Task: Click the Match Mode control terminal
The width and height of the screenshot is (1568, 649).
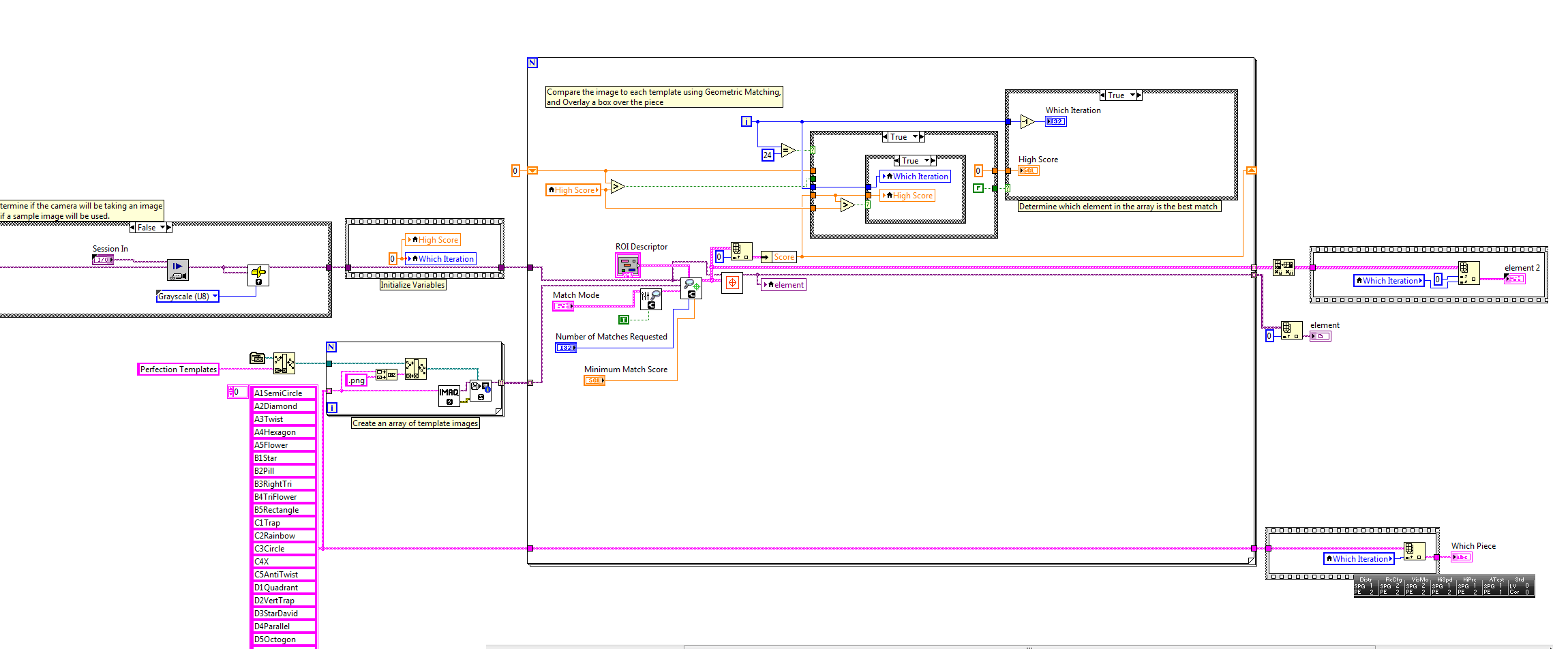Action: pos(563,306)
